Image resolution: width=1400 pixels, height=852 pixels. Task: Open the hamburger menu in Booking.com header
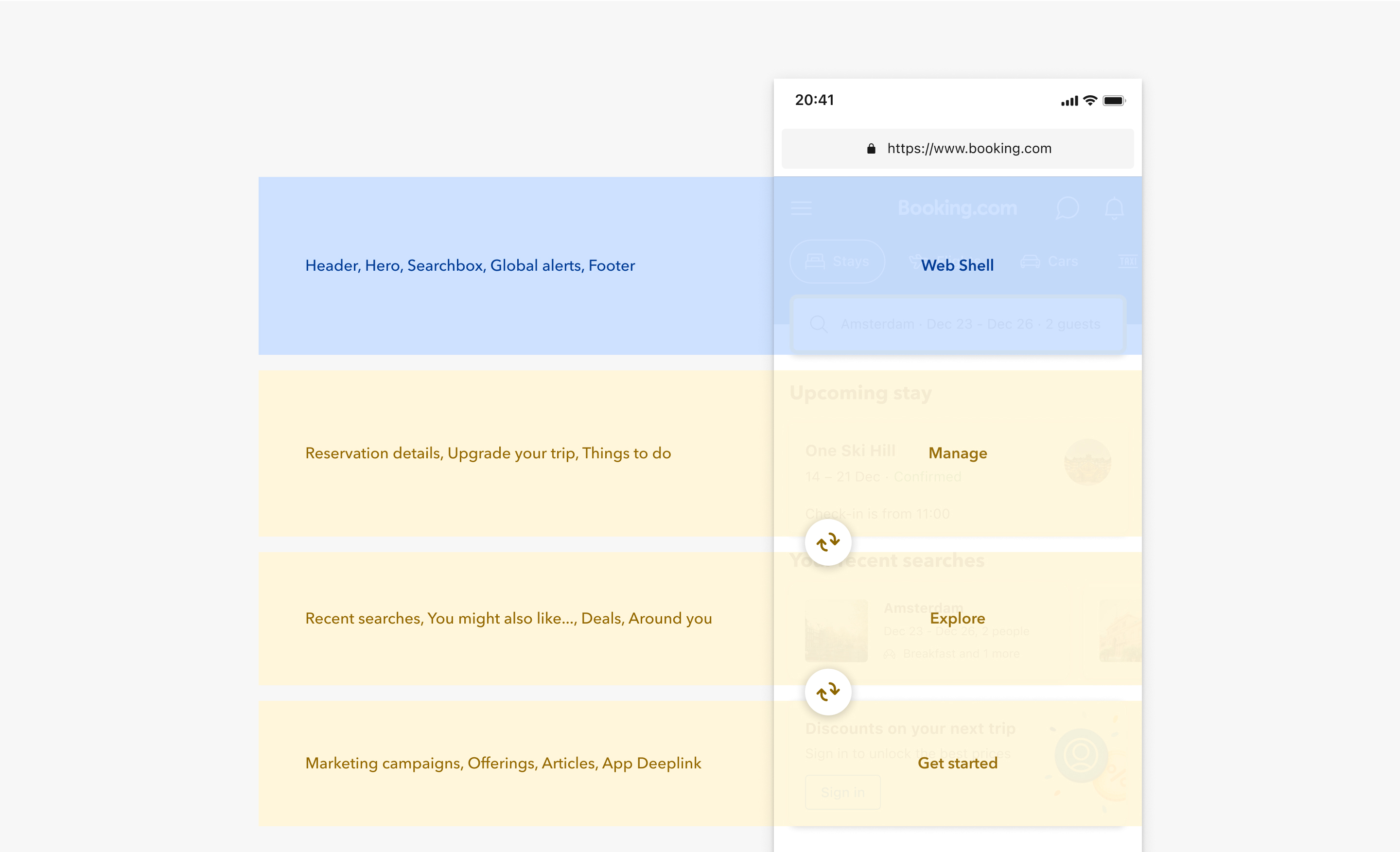801,208
